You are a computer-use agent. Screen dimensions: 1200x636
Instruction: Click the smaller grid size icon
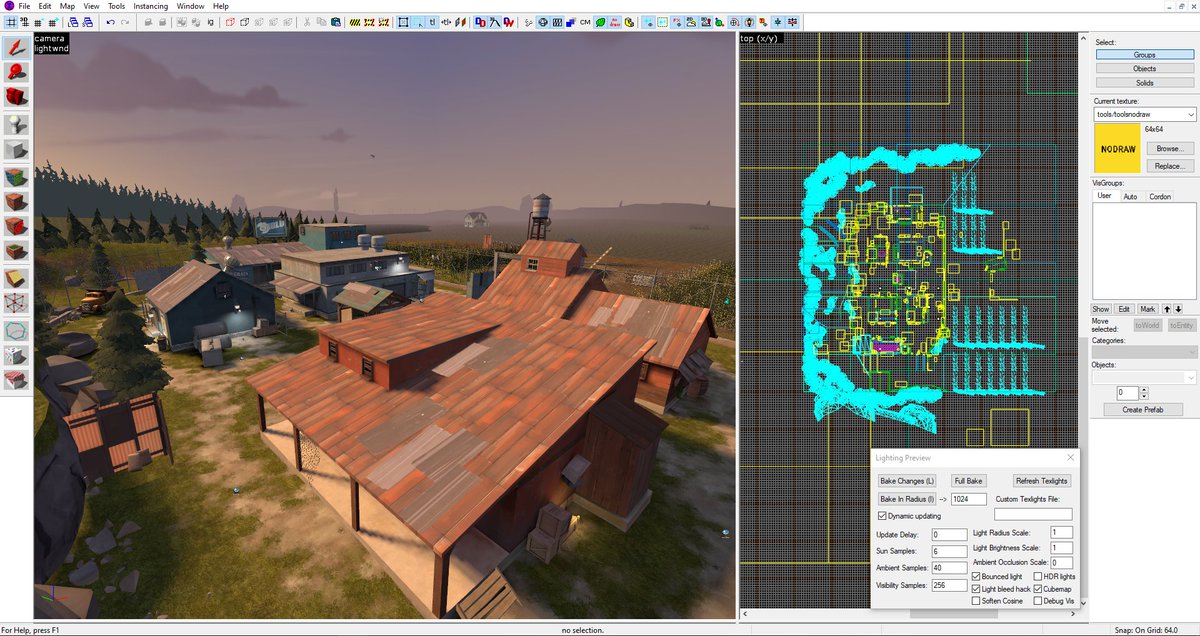[x=38, y=22]
